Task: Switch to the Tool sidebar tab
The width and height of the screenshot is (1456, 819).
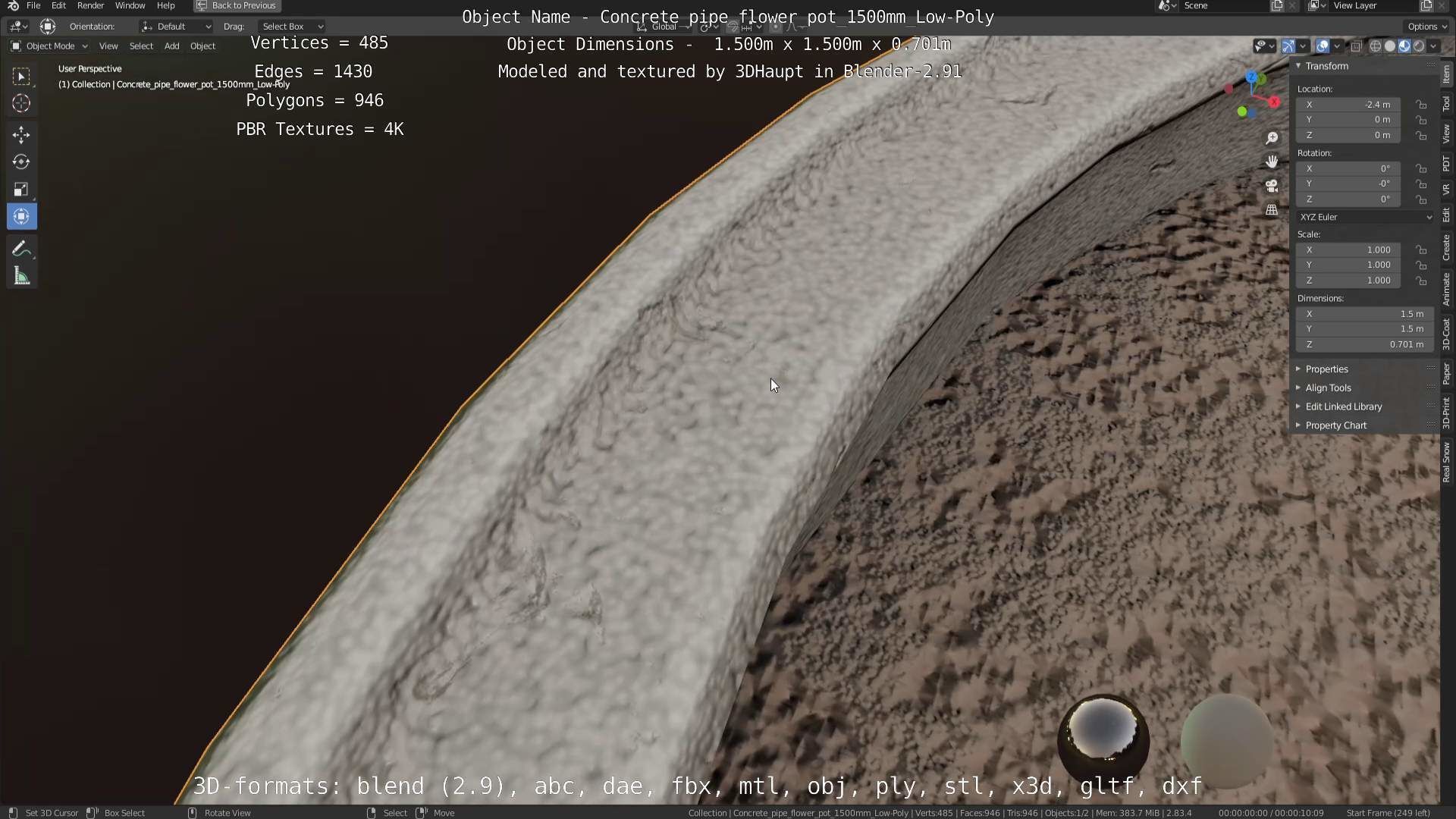Action: point(1446,105)
